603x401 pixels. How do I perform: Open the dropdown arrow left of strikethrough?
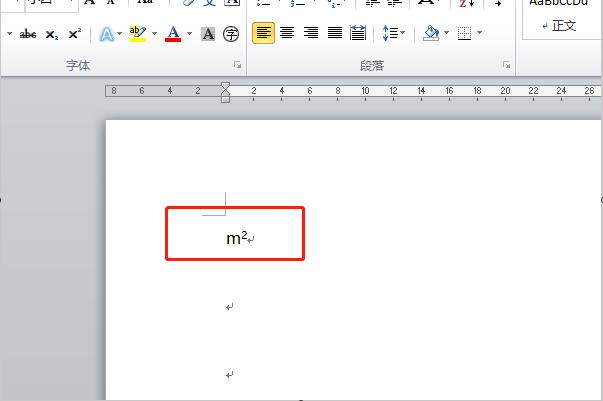[x=9, y=33]
